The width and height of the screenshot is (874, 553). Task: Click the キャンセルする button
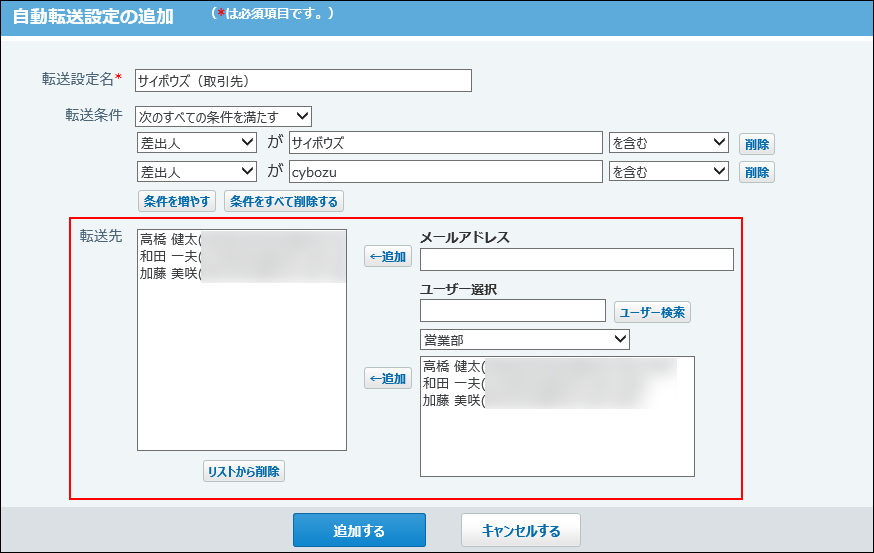[520, 530]
